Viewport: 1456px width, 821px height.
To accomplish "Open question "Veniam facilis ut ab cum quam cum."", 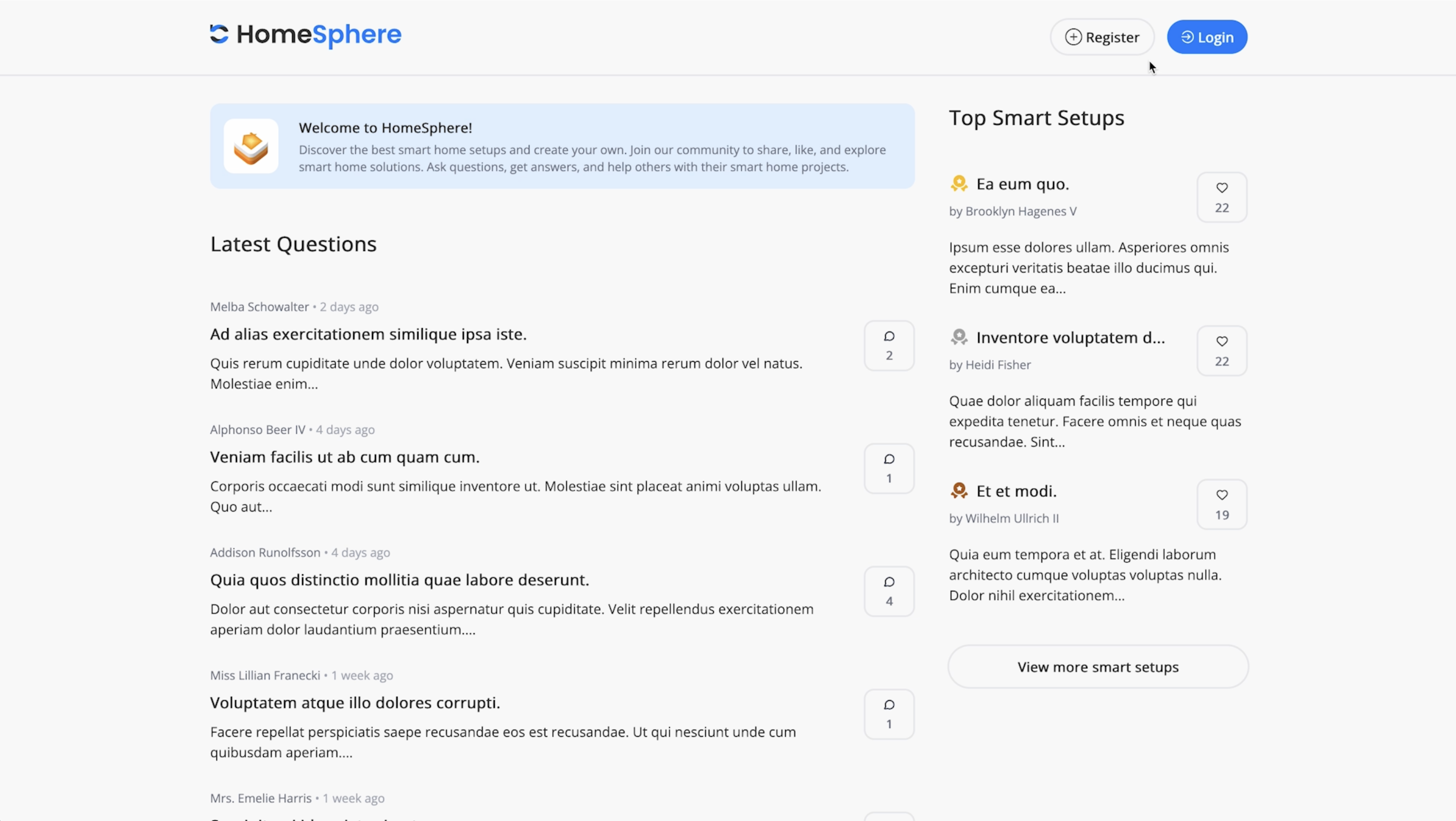I will (345, 457).
